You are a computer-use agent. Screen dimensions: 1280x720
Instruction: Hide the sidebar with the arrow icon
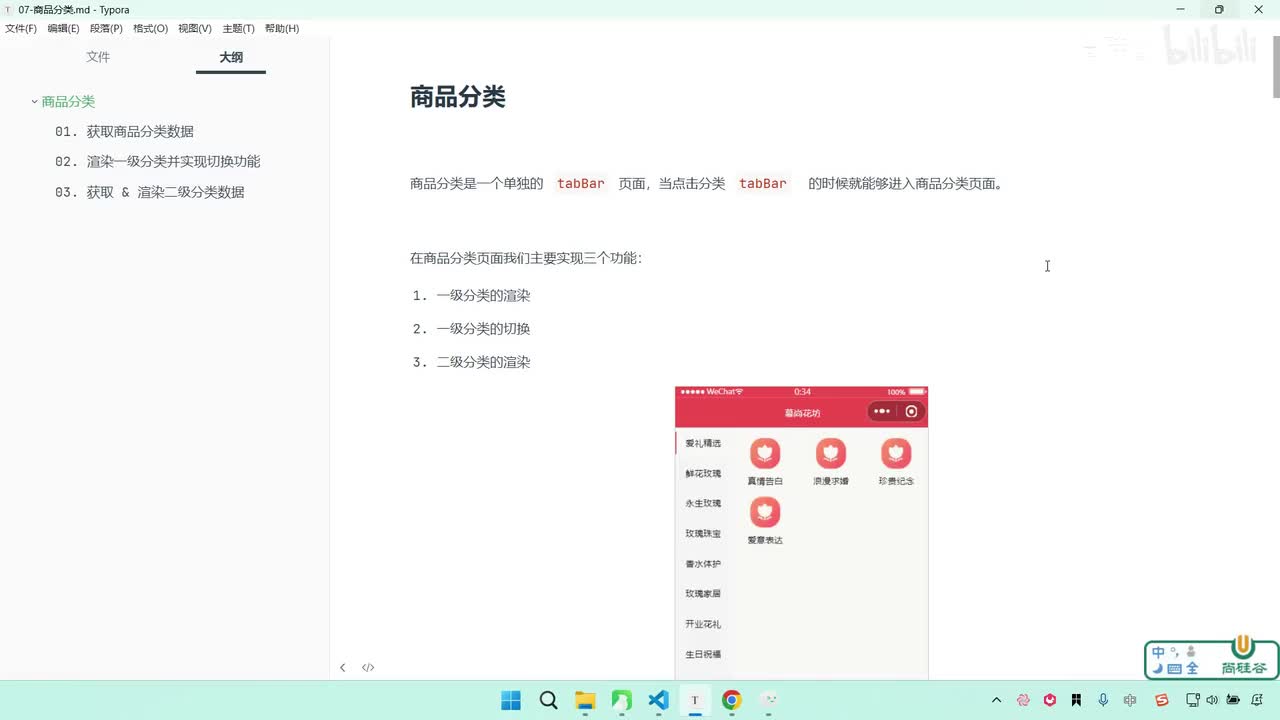[342, 667]
